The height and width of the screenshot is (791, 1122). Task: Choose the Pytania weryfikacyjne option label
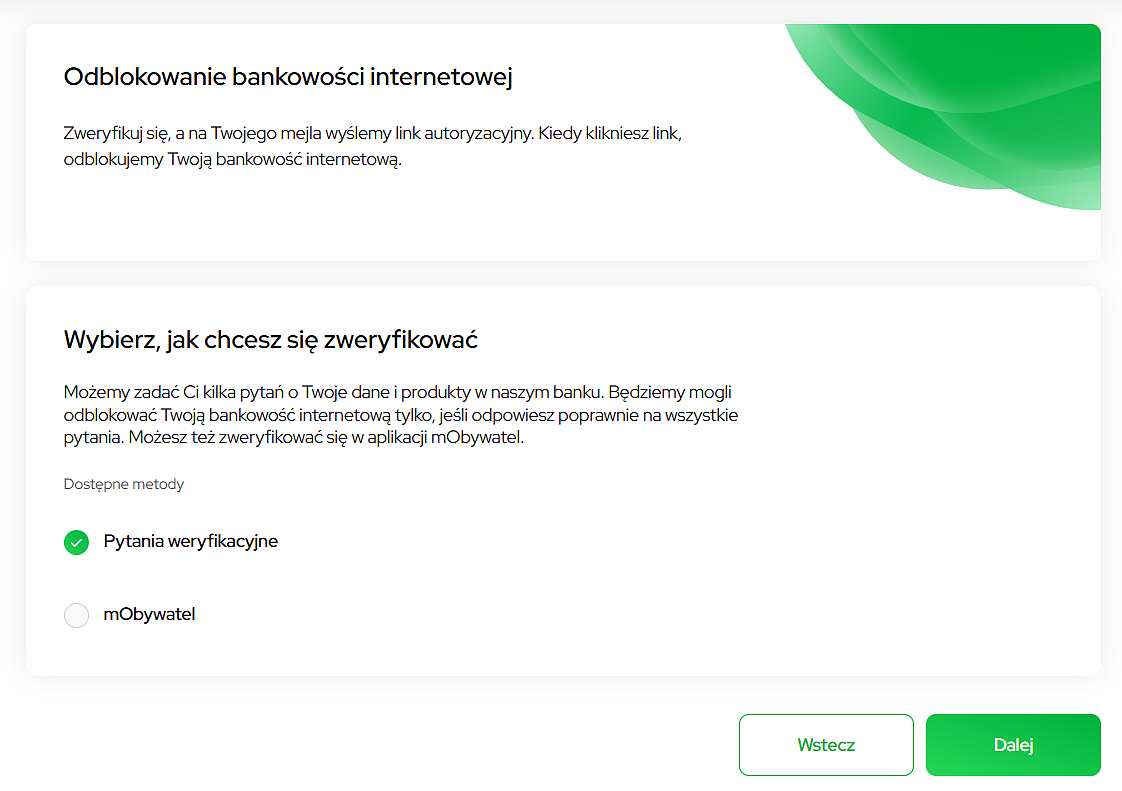[x=190, y=541]
